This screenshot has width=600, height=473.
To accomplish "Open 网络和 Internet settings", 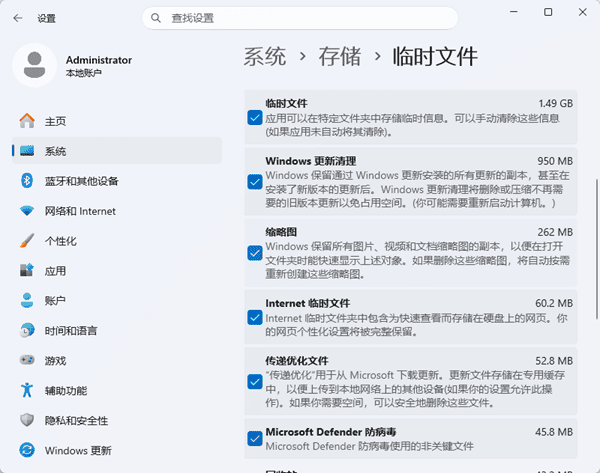I will pyautogui.click(x=117, y=211).
